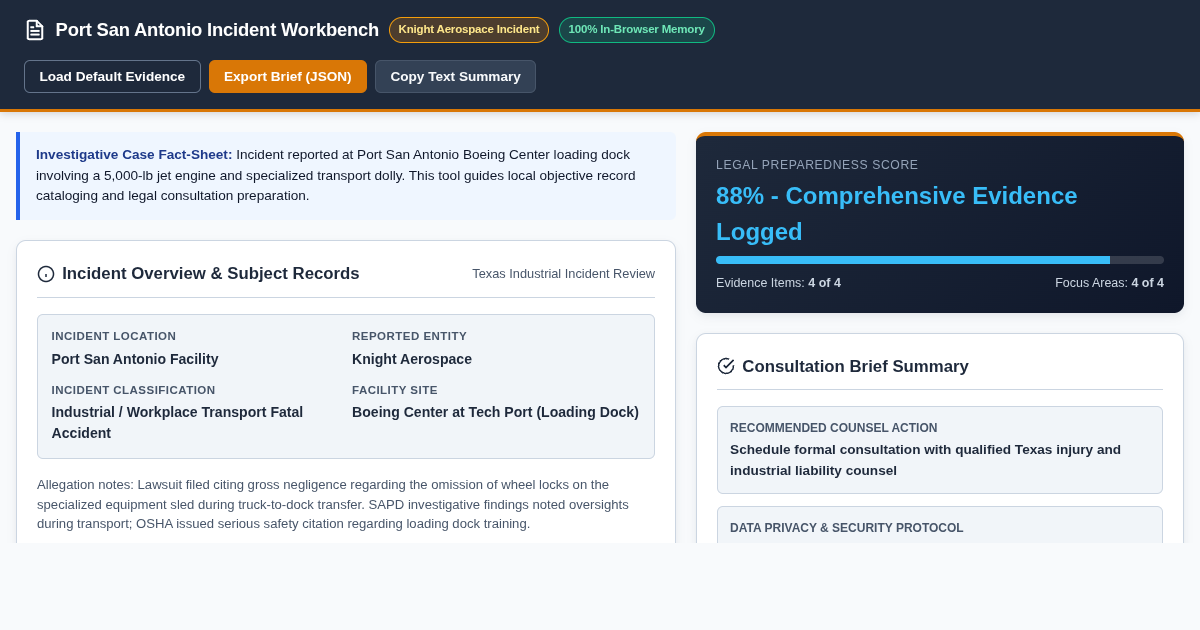This screenshot has height=630, width=1200.
Task: Select the Industrial / Workplace Transport Fatal Accident value
Action: [177, 422]
